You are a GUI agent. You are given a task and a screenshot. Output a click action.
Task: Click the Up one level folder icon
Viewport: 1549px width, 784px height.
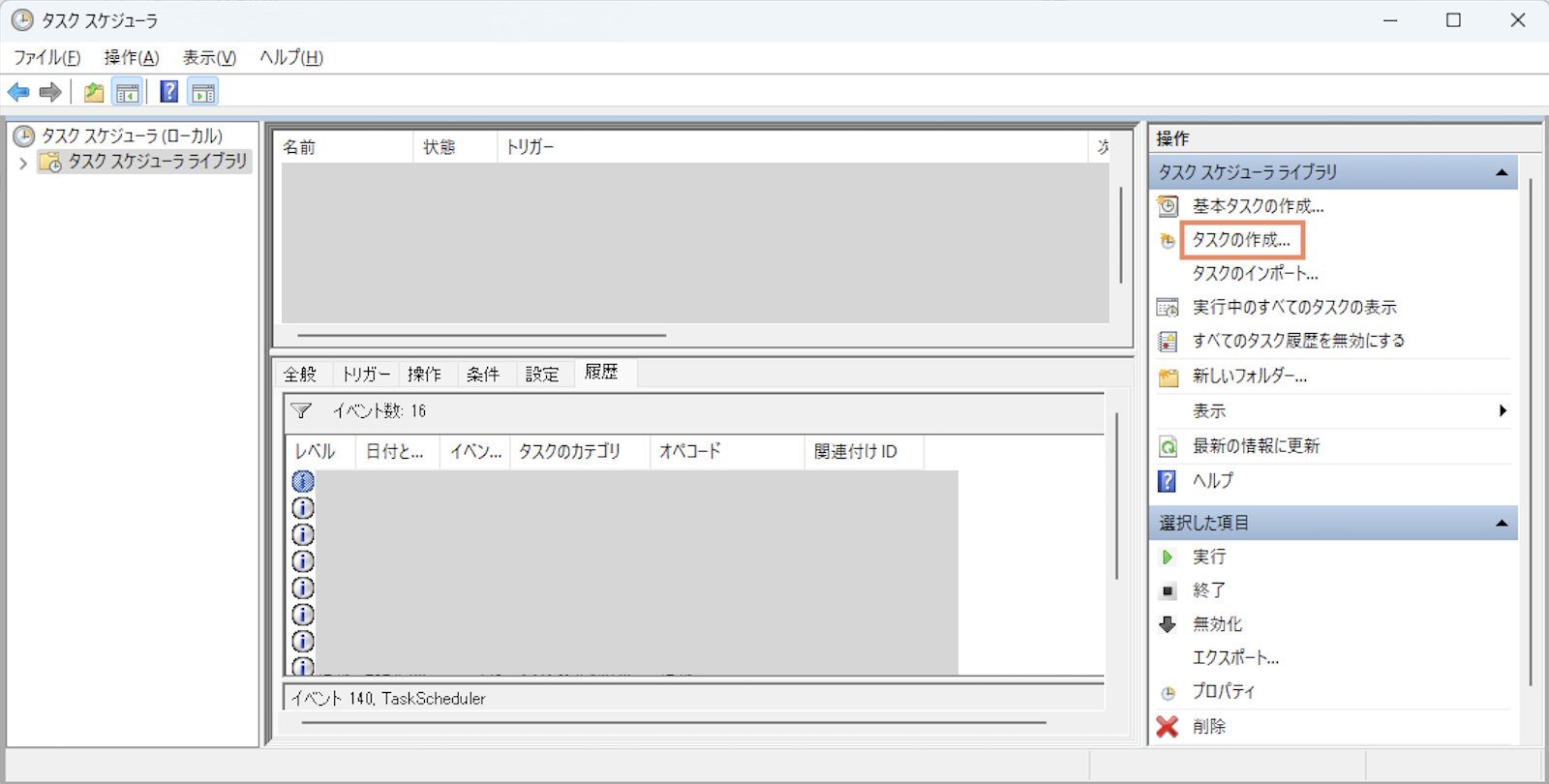click(x=94, y=92)
